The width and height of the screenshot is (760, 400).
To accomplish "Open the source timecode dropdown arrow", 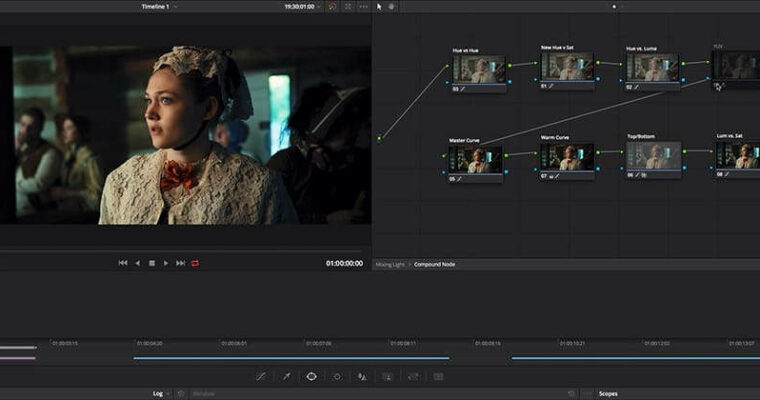I will (319, 7).
